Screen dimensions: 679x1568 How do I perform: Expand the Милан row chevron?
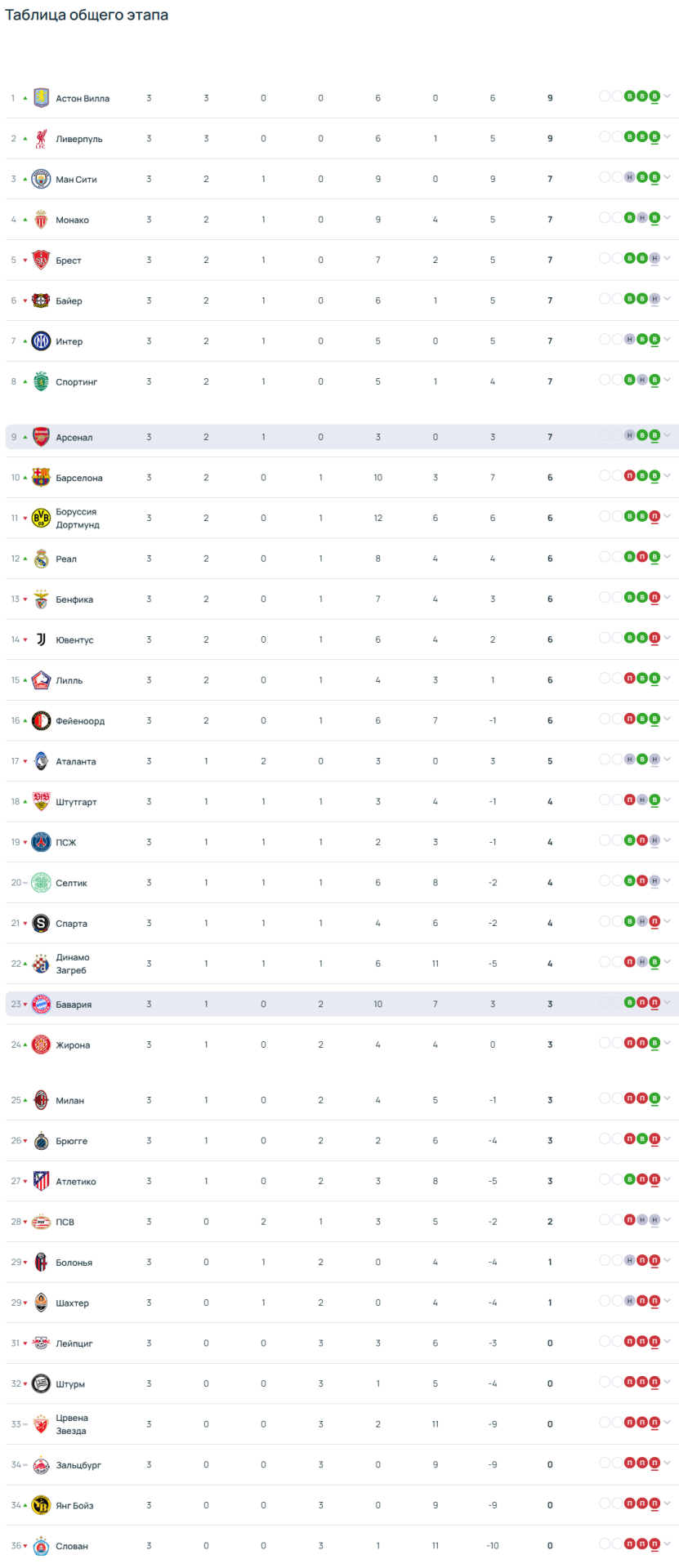coord(668,1098)
